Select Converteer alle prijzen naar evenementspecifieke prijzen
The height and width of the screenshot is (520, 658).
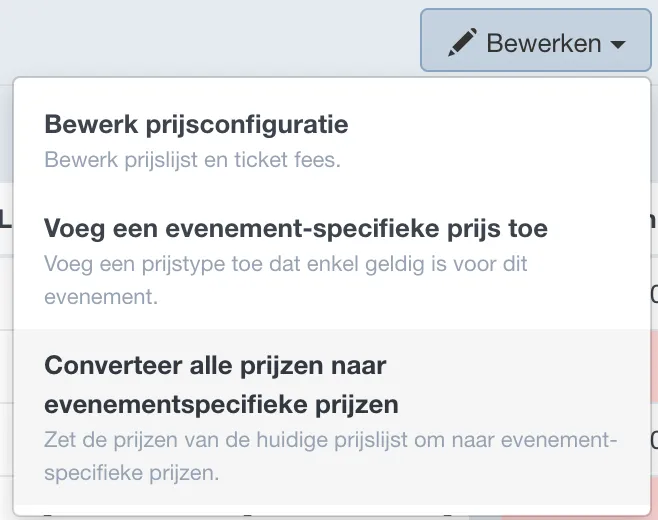(222, 384)
